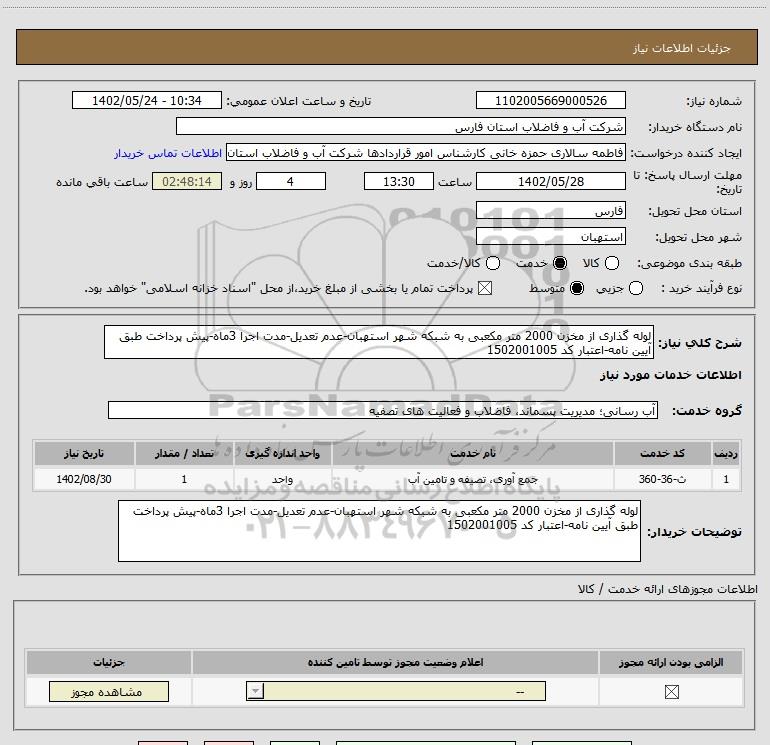The width and height of the screenshot is (770, 745).
Task: Select the کالا/خدمت radio option
Action: [x=493, y=263]
